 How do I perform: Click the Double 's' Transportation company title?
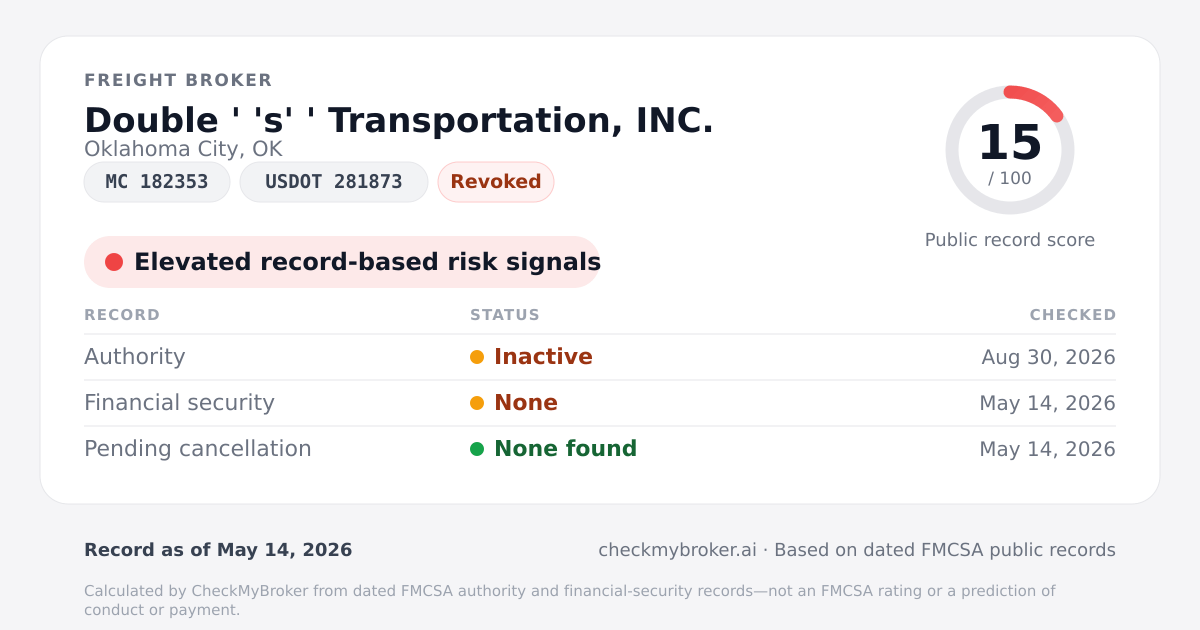point(399,120)
